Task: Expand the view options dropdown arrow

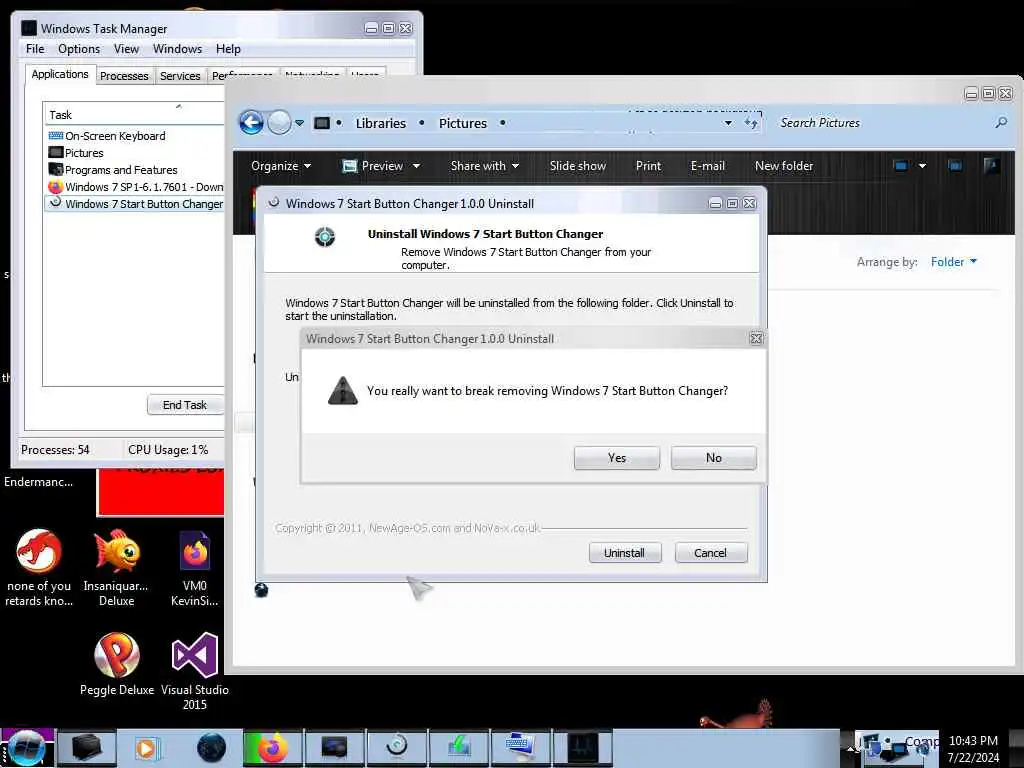Action: (922, 166)
